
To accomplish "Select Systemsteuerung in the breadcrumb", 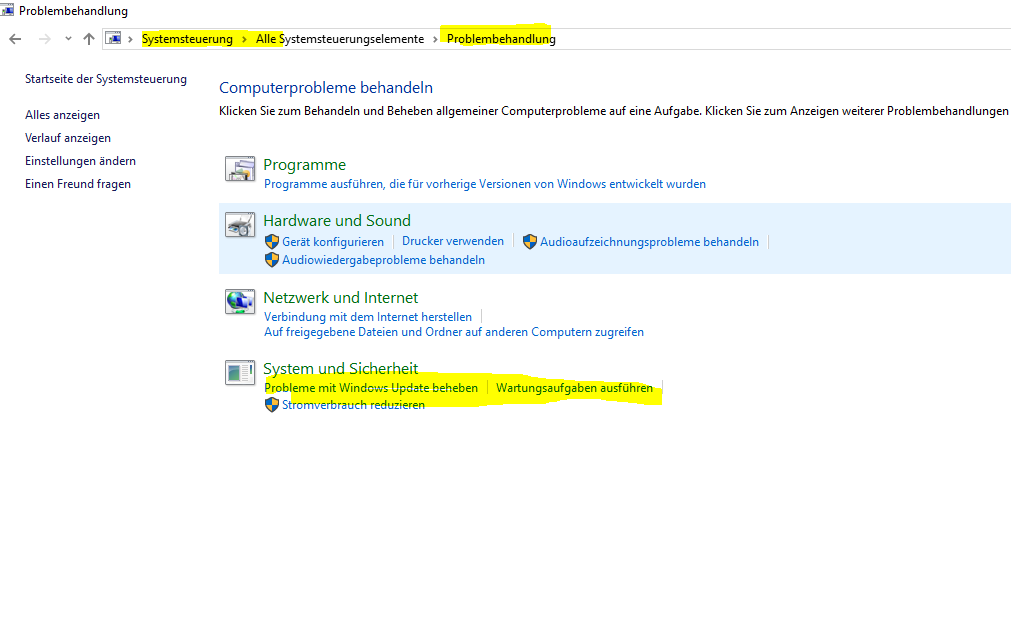I will pyautogui.click(x=187, y=39).
